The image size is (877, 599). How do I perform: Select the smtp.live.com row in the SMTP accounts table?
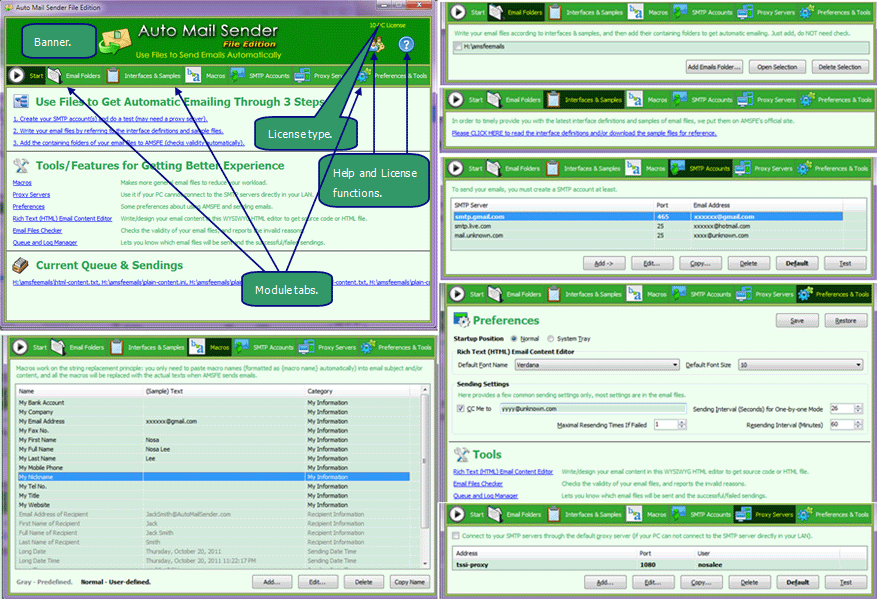(648, 226)
